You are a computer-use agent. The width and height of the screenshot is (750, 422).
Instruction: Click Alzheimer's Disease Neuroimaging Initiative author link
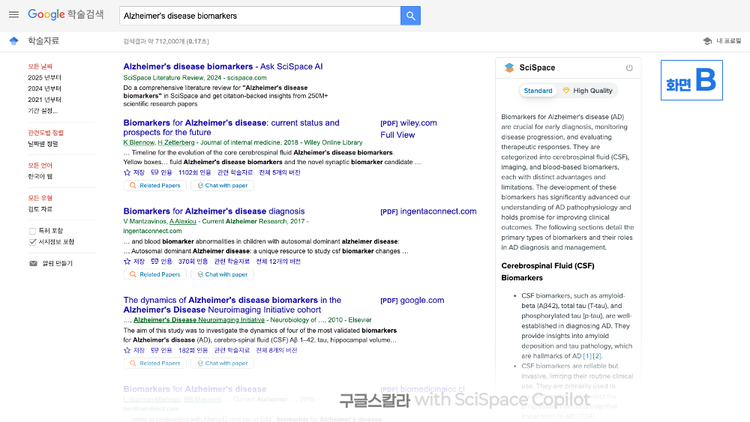(x=199, y=320)
